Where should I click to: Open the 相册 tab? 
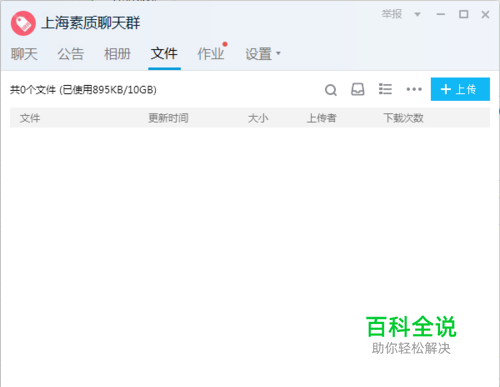pos(117,54)
